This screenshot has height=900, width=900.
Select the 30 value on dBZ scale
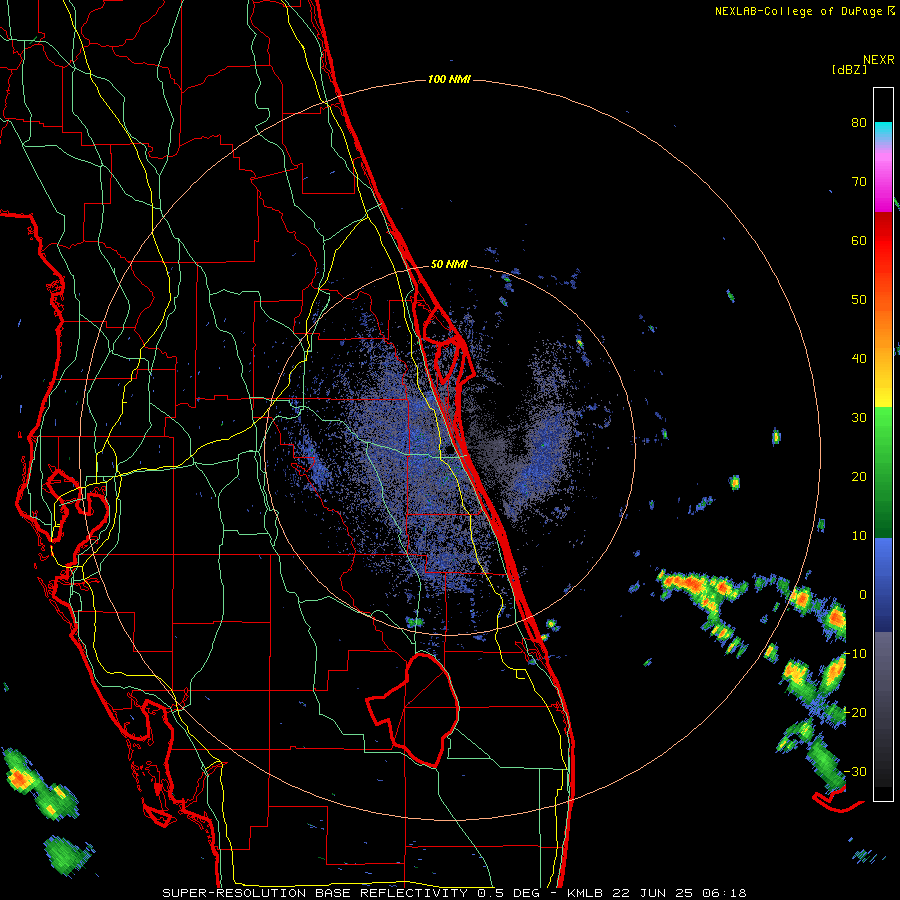pyautogui.click(x=859, y=418)
